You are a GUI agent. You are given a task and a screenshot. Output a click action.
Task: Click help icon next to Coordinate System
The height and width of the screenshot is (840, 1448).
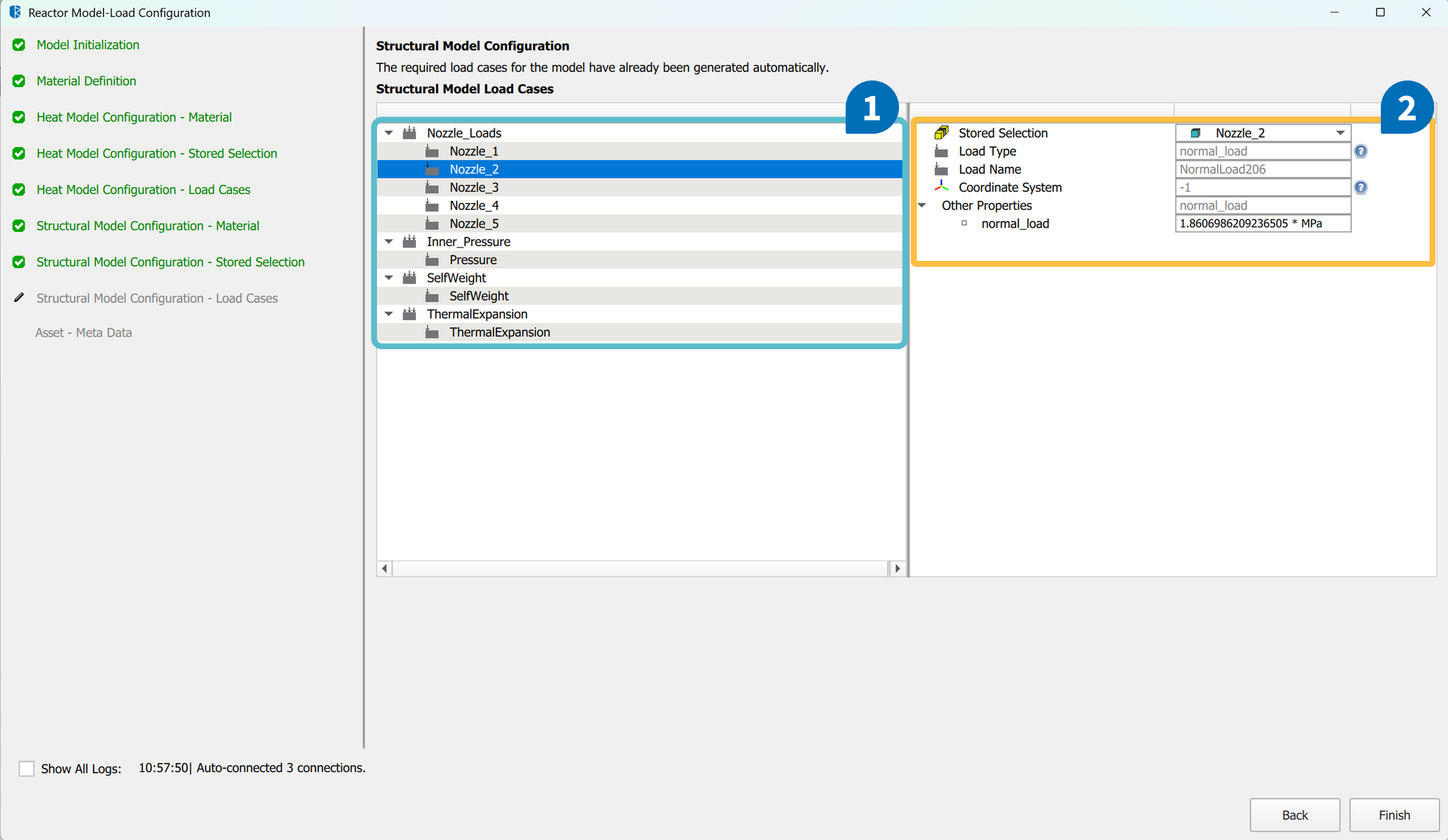point(1360,187)
